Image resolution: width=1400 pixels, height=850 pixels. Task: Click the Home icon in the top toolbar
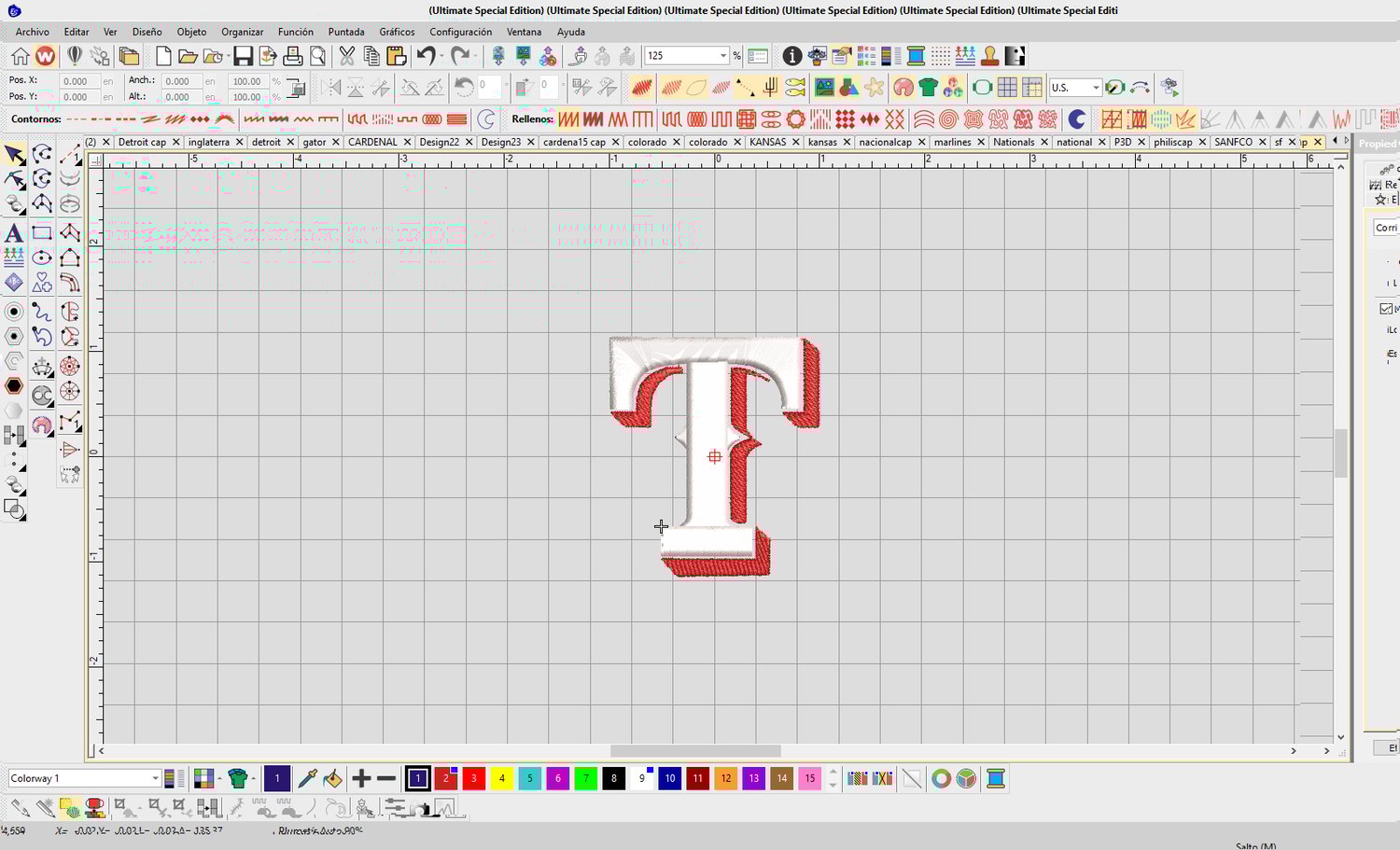pos(20,56)
